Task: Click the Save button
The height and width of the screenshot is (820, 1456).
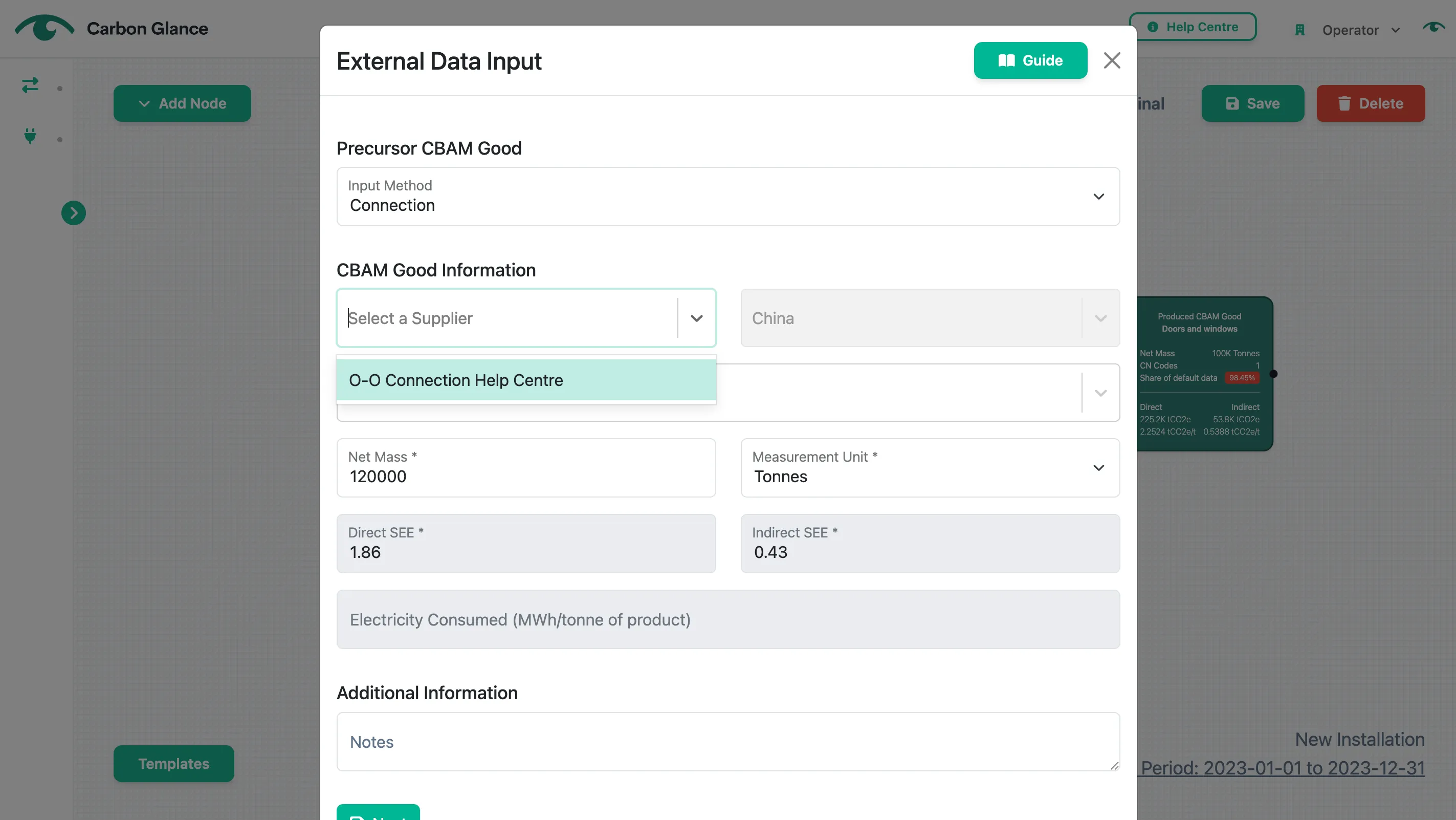Action: tap(1252, 103)
